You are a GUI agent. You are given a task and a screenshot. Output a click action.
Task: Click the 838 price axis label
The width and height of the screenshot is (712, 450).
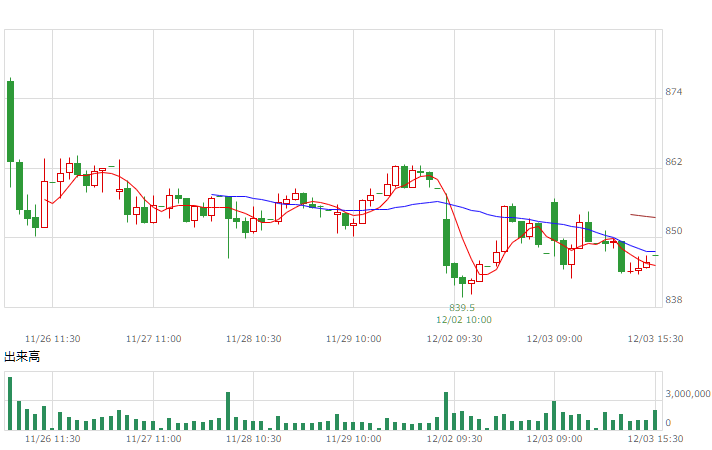[673, 300]
